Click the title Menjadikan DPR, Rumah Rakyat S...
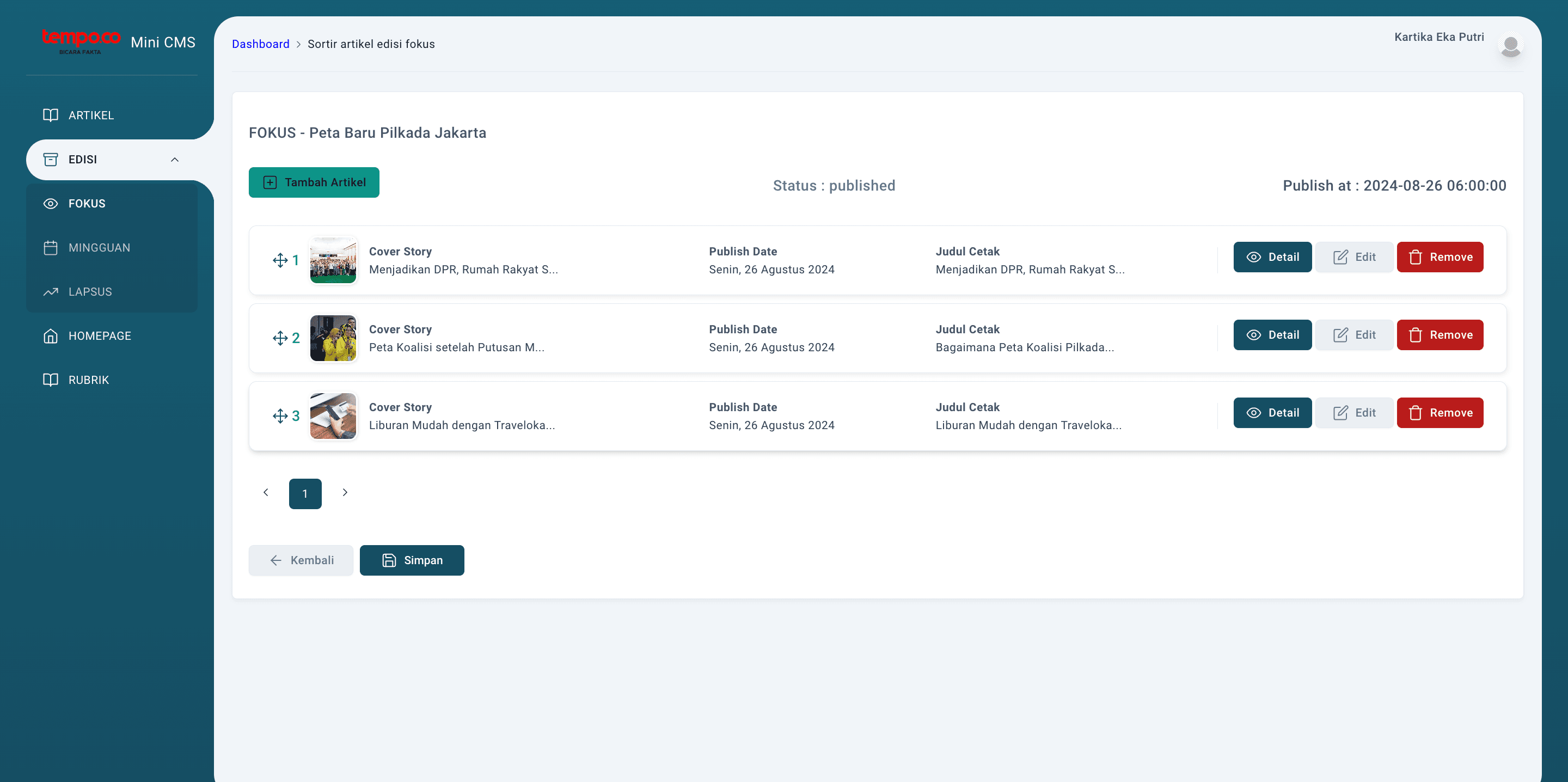The image size is (1568, 782). pyautogui.click(x=463, y=269)
